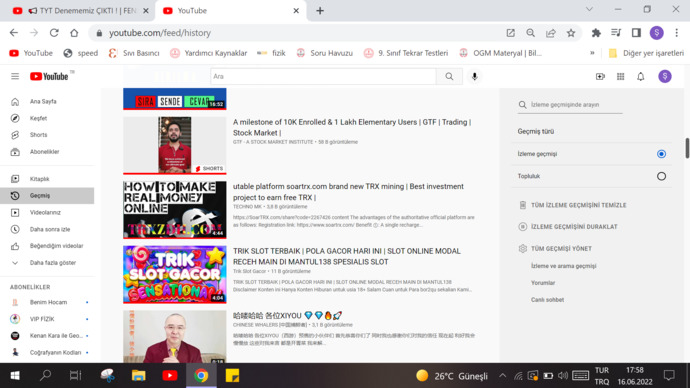Go back with the browser arrow
Viewport: 690px width, 388px height.
pyautogui.click(x=14, y=33)
